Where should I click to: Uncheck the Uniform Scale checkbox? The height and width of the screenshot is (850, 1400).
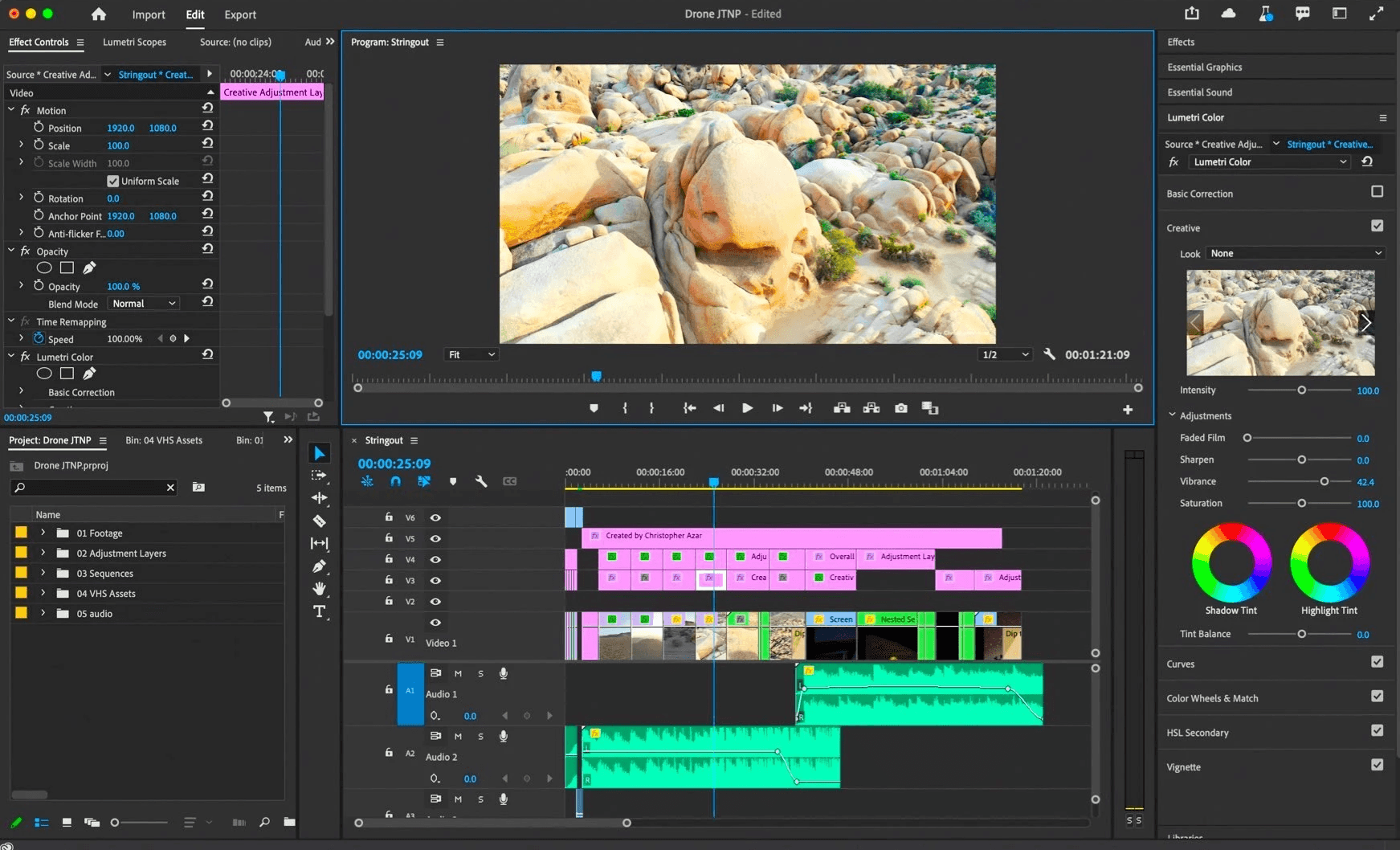click(x=113, y=181)
